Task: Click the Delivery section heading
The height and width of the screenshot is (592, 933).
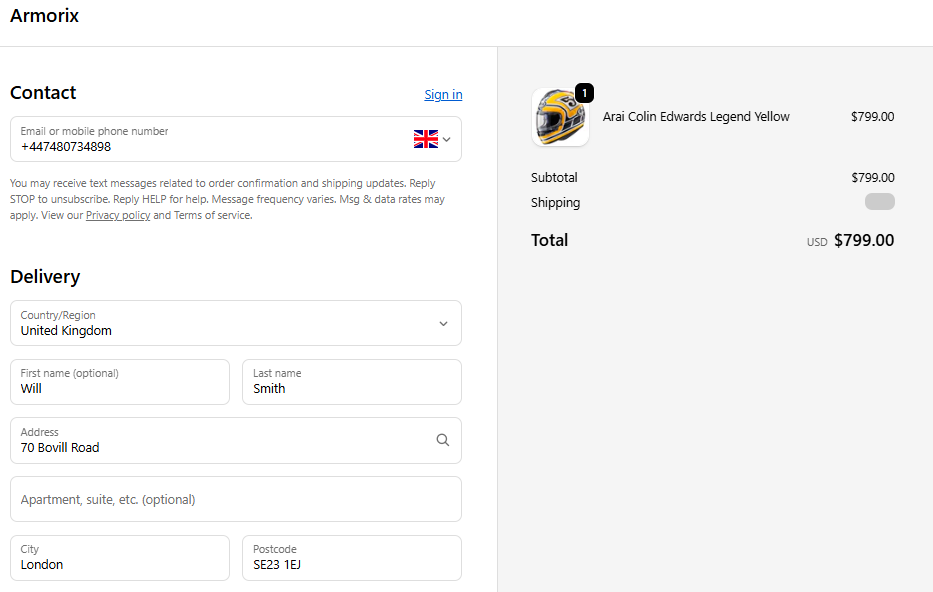Action: (x=45, y=277)
